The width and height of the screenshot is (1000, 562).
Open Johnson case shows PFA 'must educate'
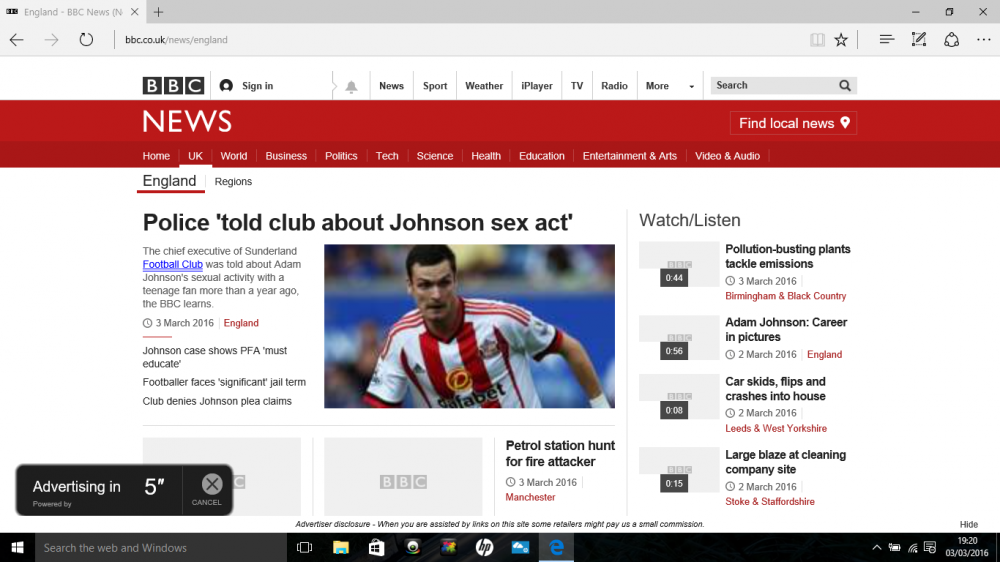pyautogui.click(x=215, y=357)
